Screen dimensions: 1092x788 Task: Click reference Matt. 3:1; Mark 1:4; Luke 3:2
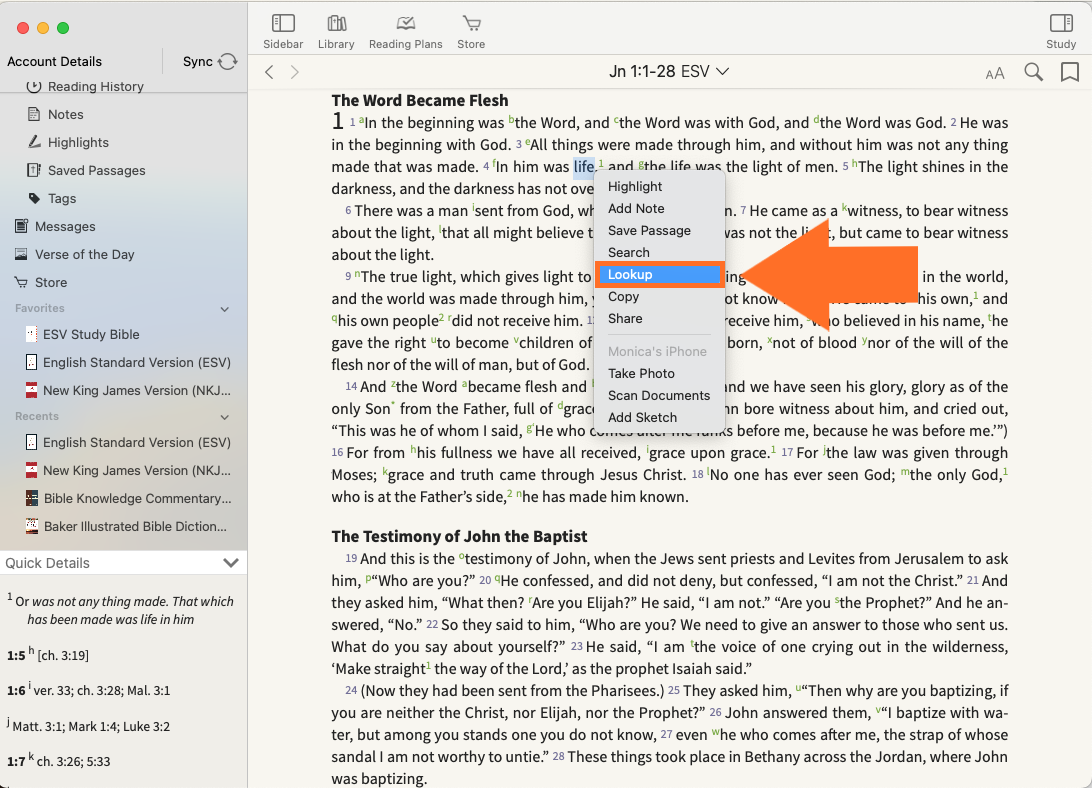(x=91, y=727)
